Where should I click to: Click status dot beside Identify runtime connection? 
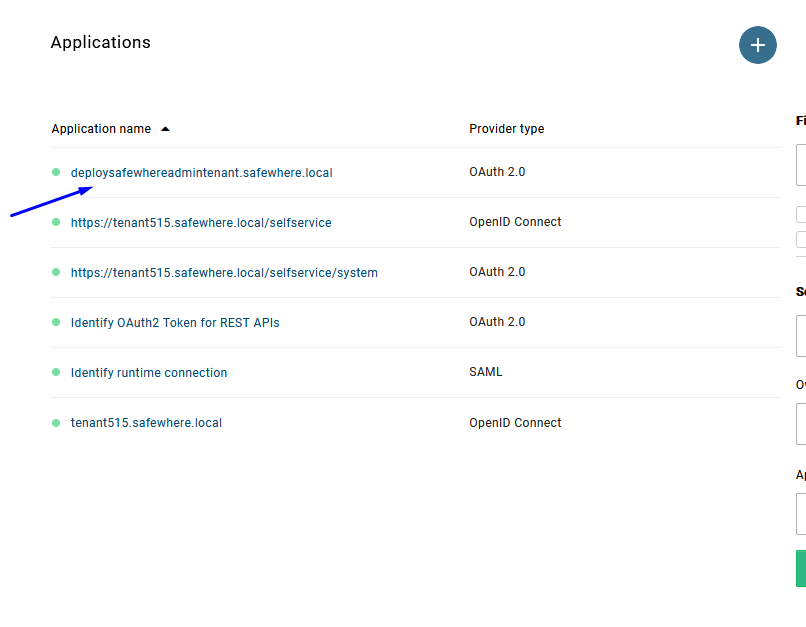pyautogui.click(x=56, y=372)
